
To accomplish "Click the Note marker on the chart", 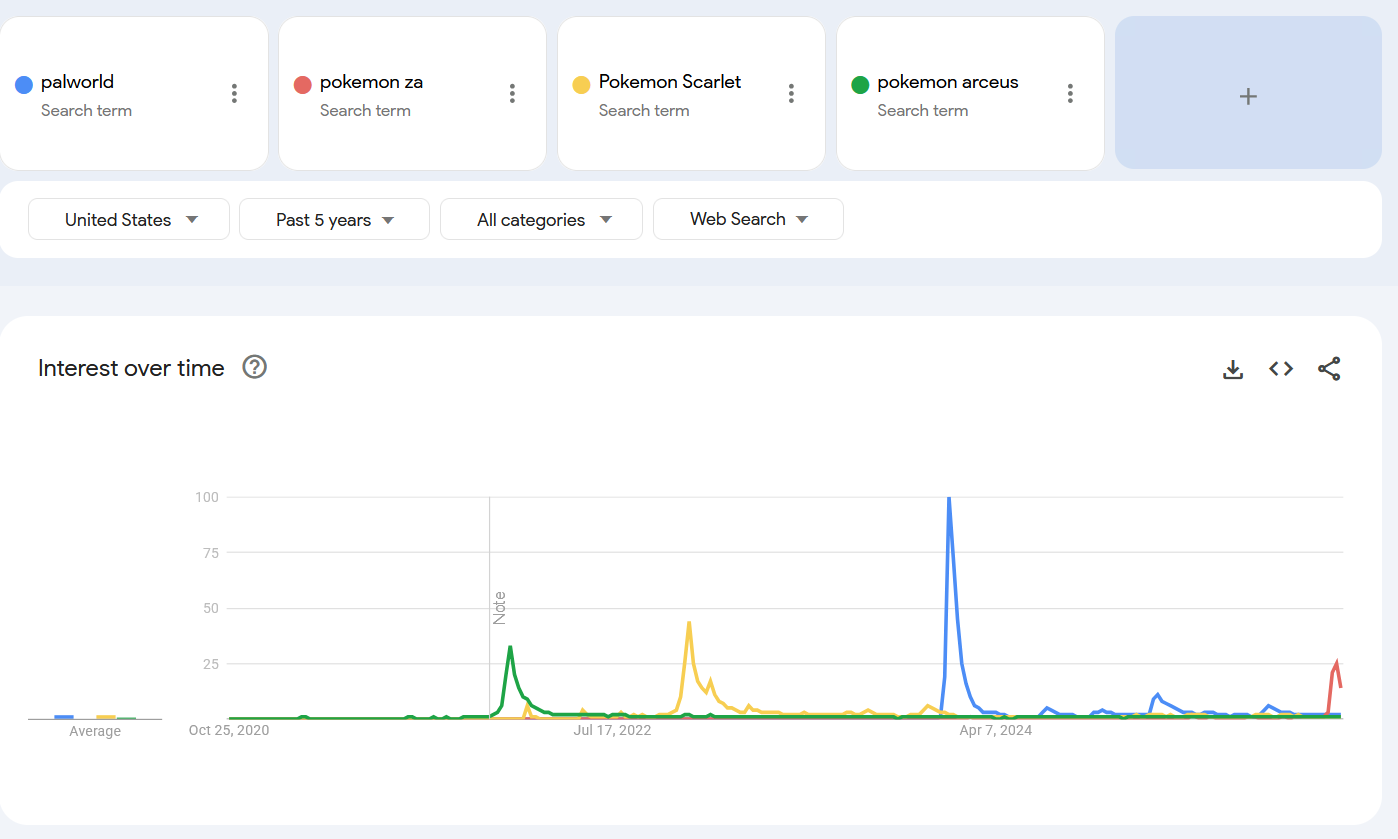I will tap(499, 608).
